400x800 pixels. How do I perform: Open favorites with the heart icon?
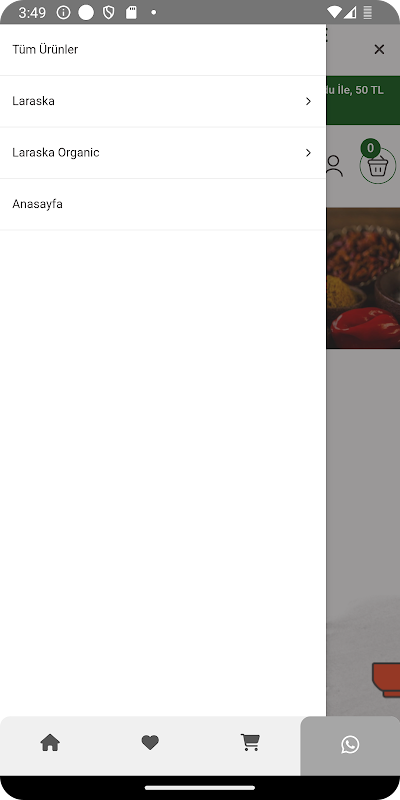[x=150, y=743]
